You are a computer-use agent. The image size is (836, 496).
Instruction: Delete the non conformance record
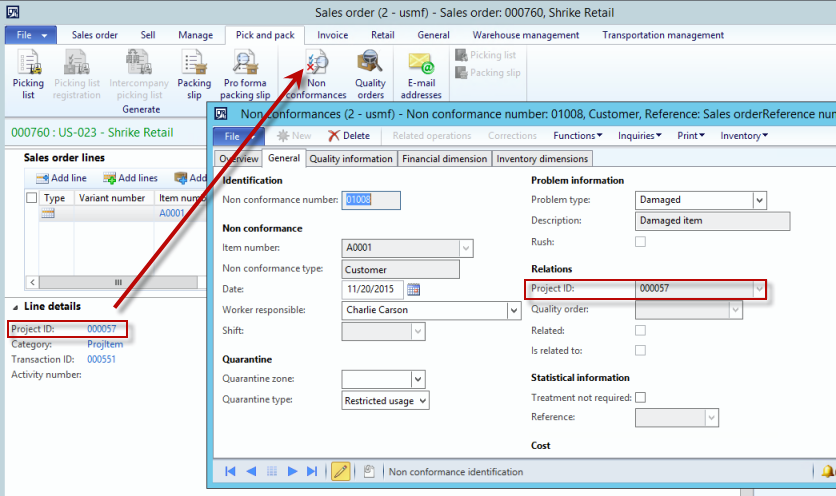click(349, 135)
